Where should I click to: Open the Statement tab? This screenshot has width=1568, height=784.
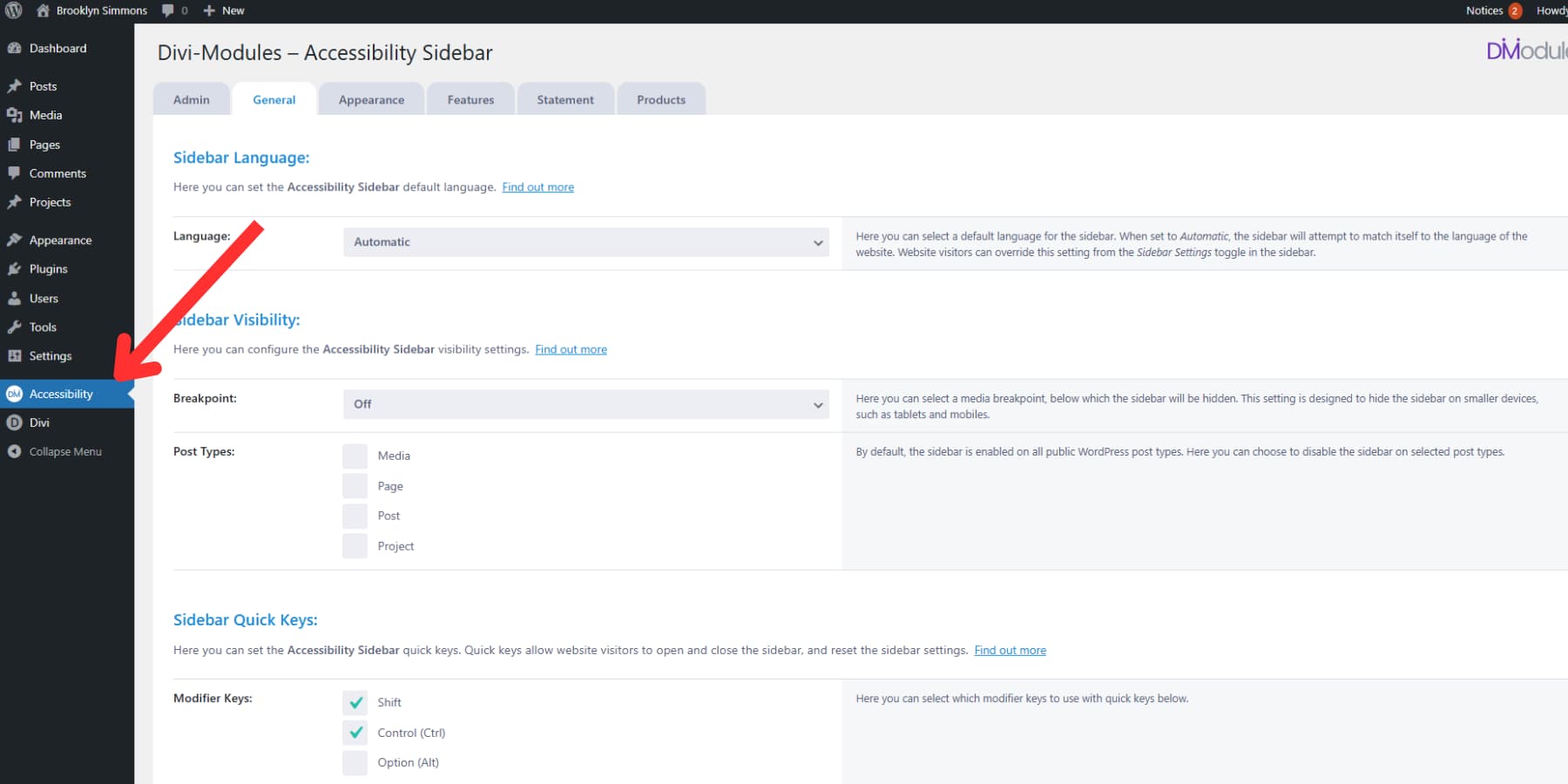click(x=564, y=99)
